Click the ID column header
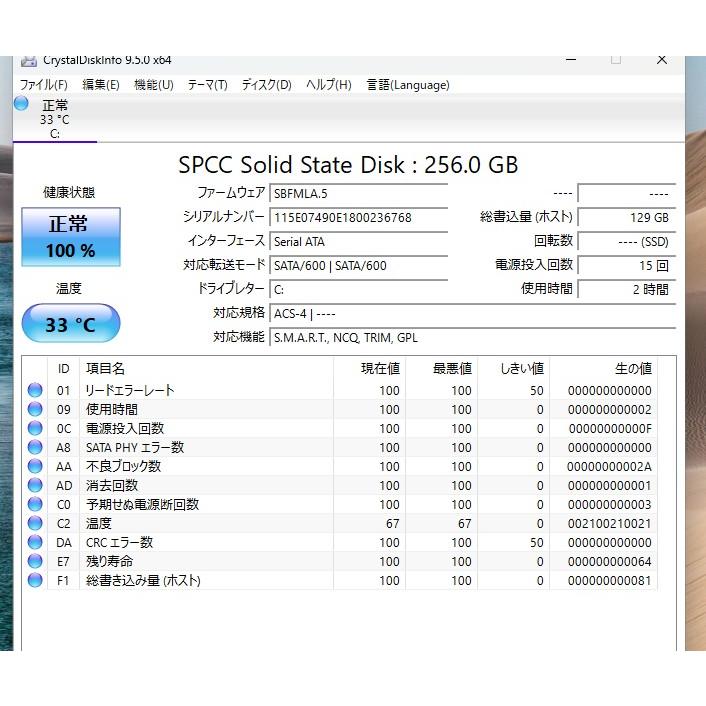Screen dimensions: 706x706 point(63,368)
